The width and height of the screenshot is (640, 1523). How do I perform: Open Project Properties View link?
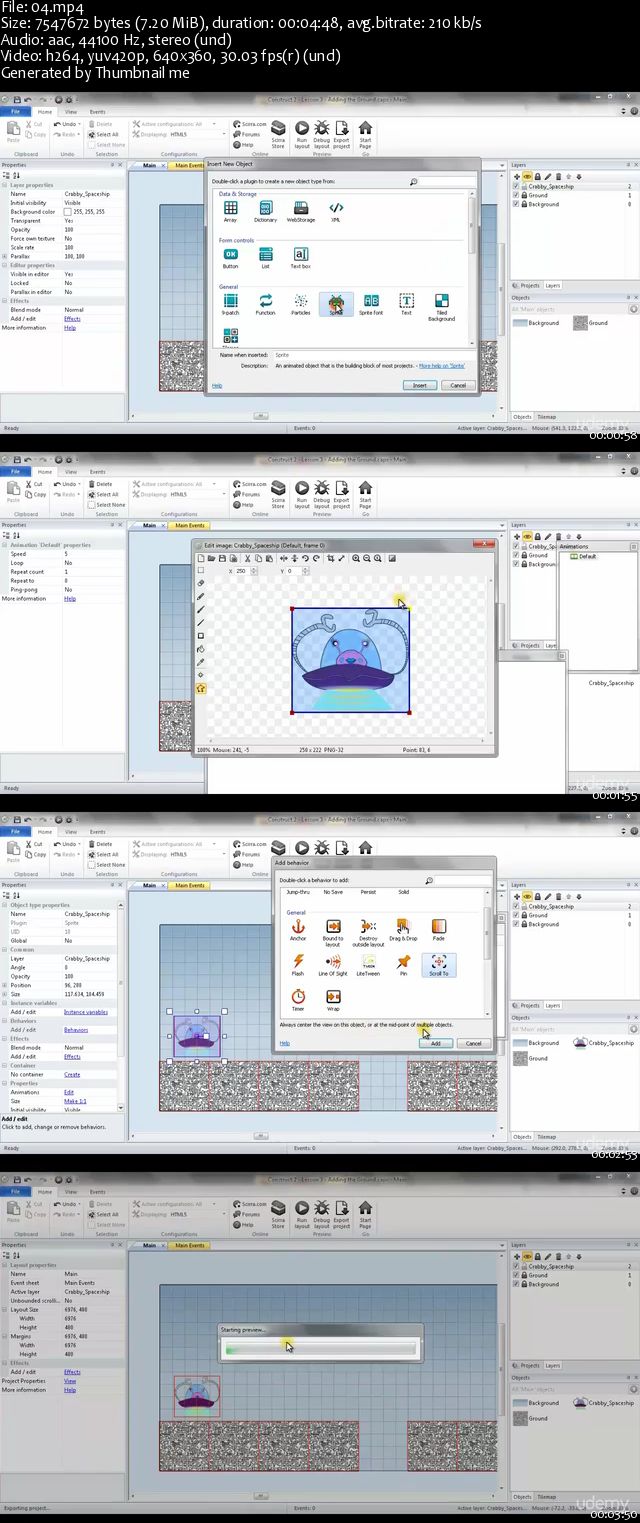pos(70,1381)
